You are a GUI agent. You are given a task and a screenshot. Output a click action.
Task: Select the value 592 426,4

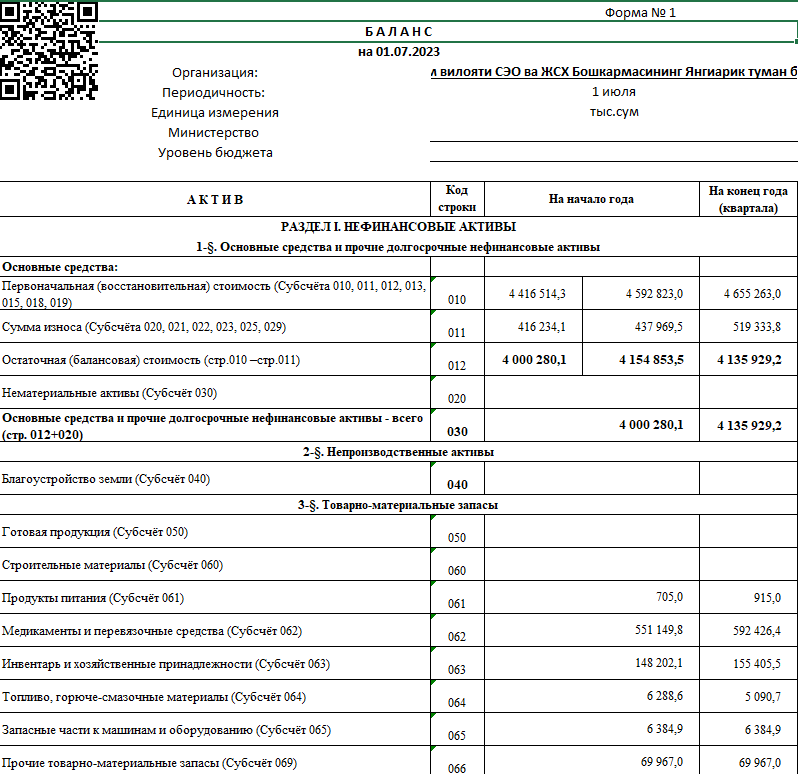pos(757,631)
